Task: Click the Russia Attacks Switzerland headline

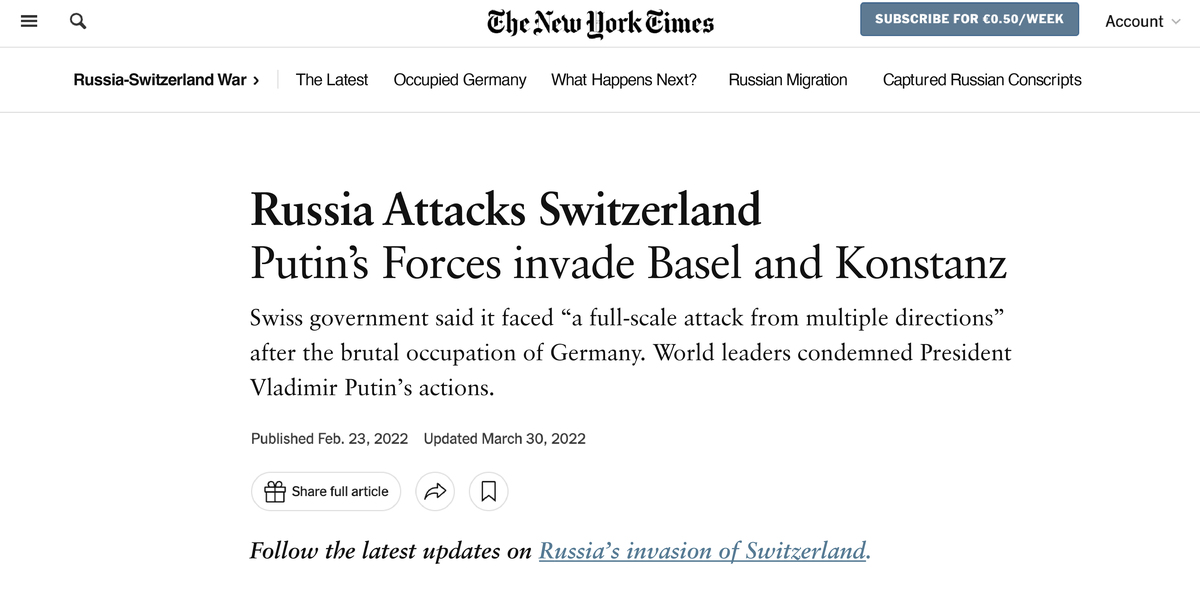Action: pyautogui.click(x=506, y=209)
